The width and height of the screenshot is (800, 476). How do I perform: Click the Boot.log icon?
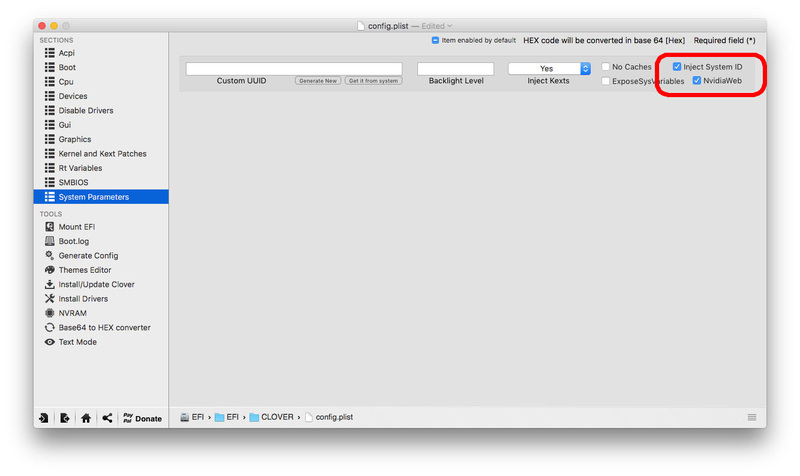[x=49, y=241]
